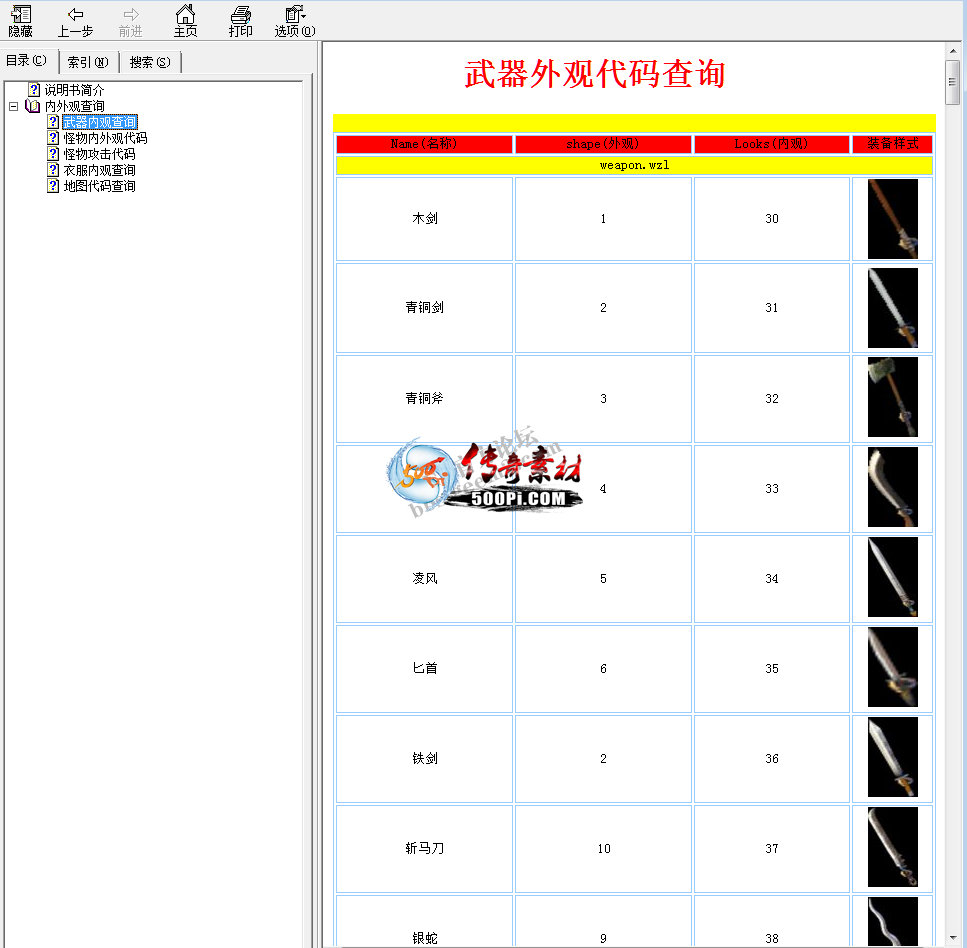The image size is (967, 948).
Task: Select the 武器内观查询 topic
Action: click(x=100, y=122)
